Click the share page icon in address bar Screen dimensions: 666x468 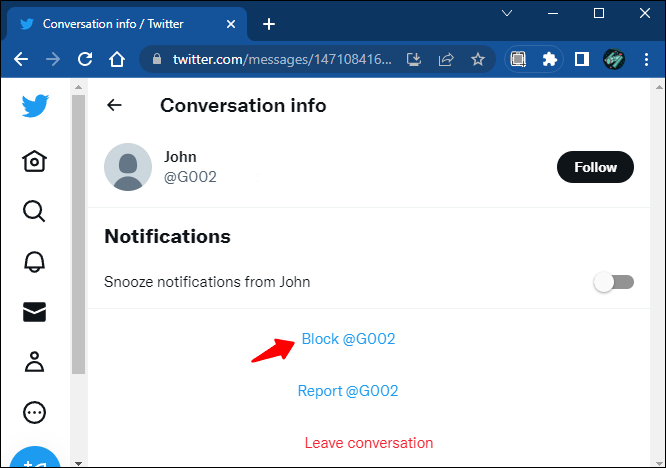(446, 59)
